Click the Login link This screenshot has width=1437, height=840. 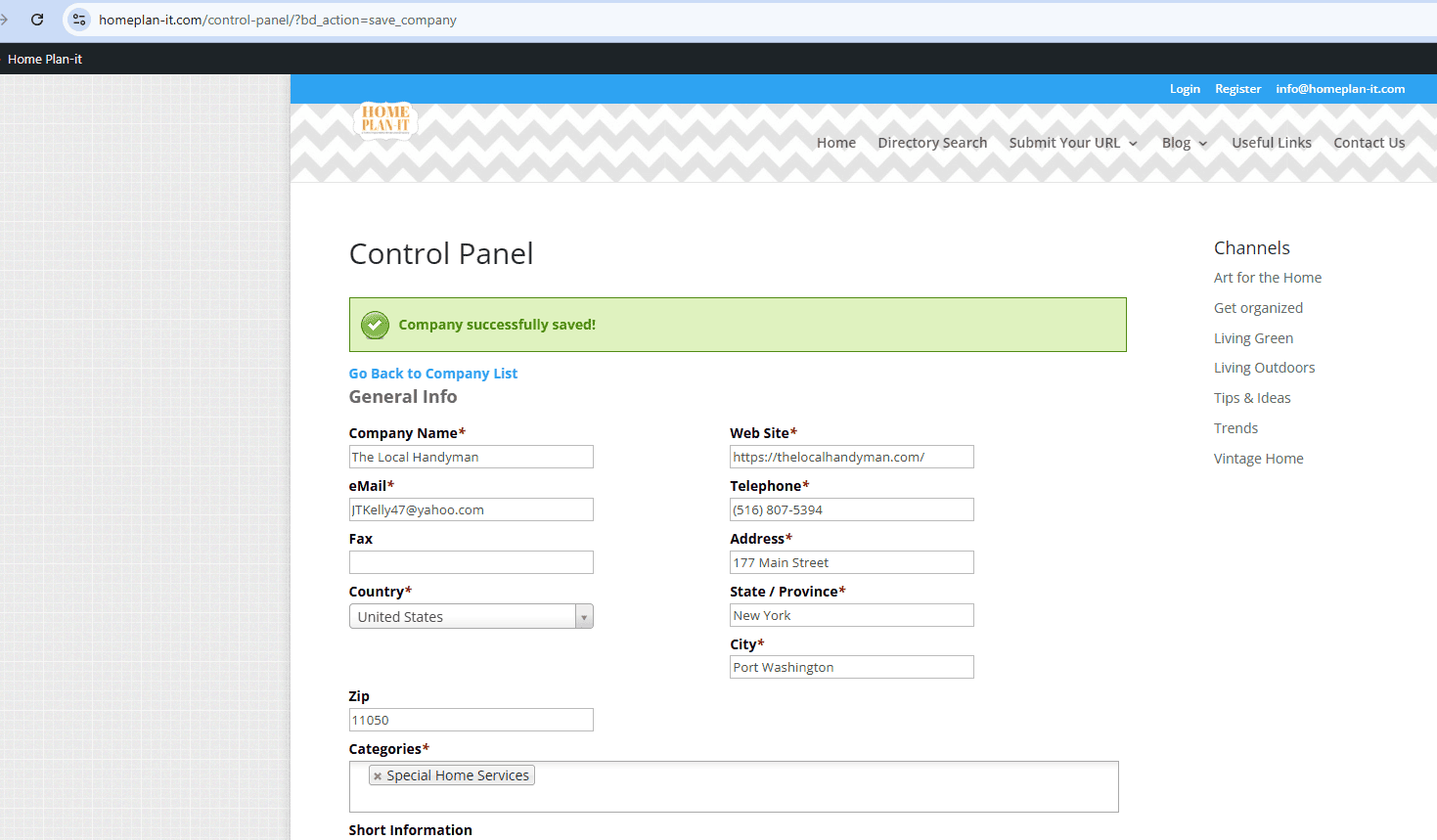click(1184, 89)
